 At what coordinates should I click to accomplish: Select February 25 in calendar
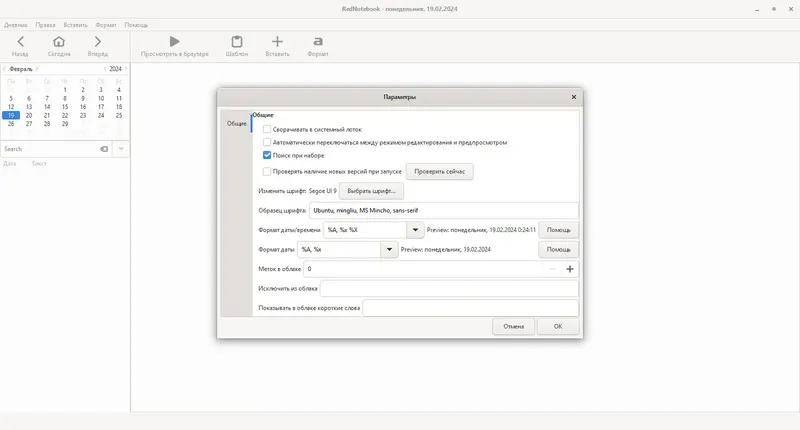[119, 115]
